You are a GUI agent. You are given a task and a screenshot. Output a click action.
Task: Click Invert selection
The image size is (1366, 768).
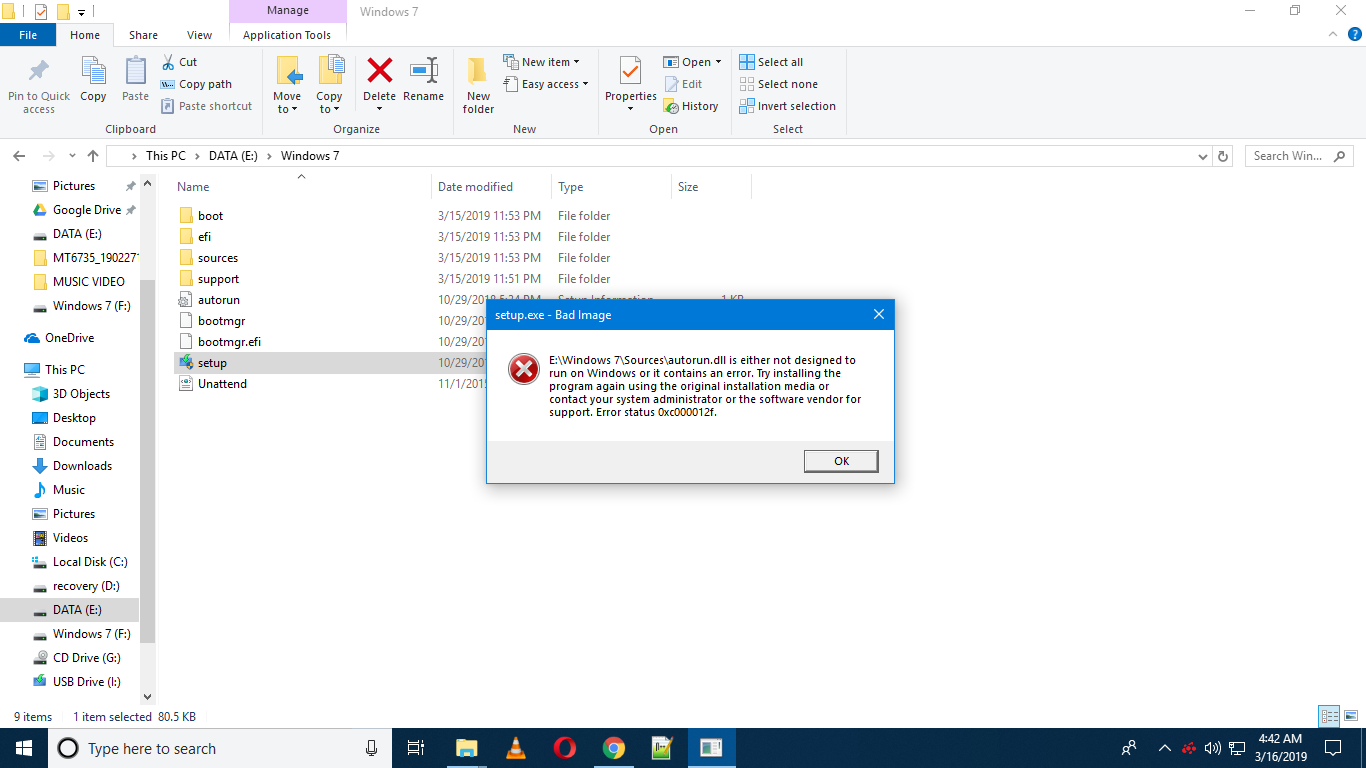787,106
